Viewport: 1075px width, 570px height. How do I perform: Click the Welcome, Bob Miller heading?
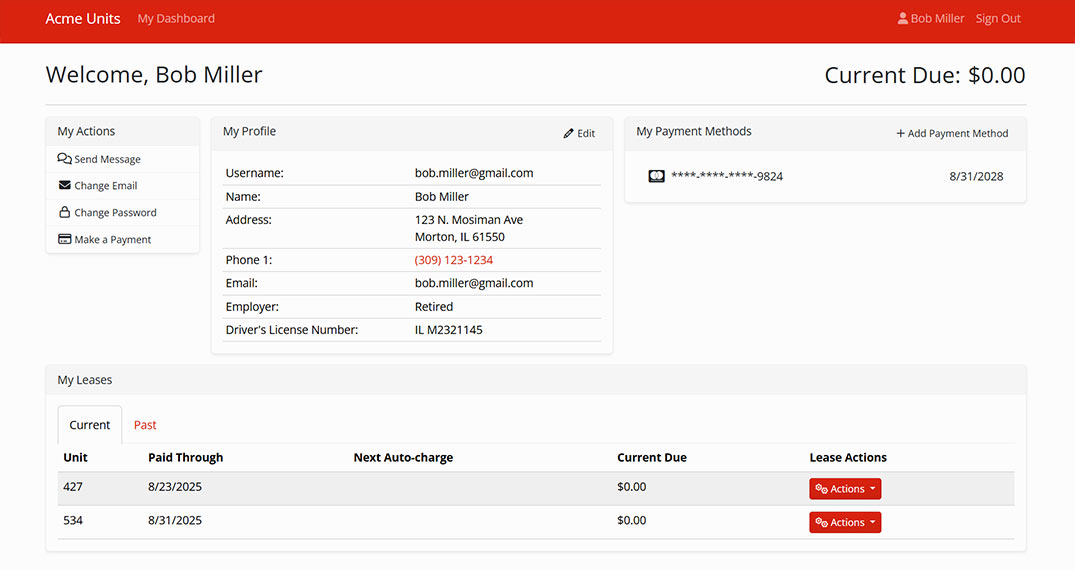pyautogui.click(x=154, y=74)
